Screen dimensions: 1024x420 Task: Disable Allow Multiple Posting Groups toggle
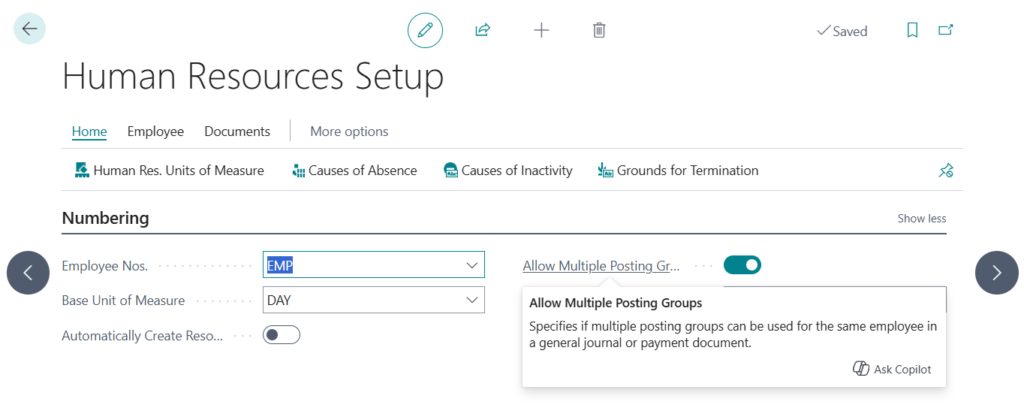pos(742,265)
